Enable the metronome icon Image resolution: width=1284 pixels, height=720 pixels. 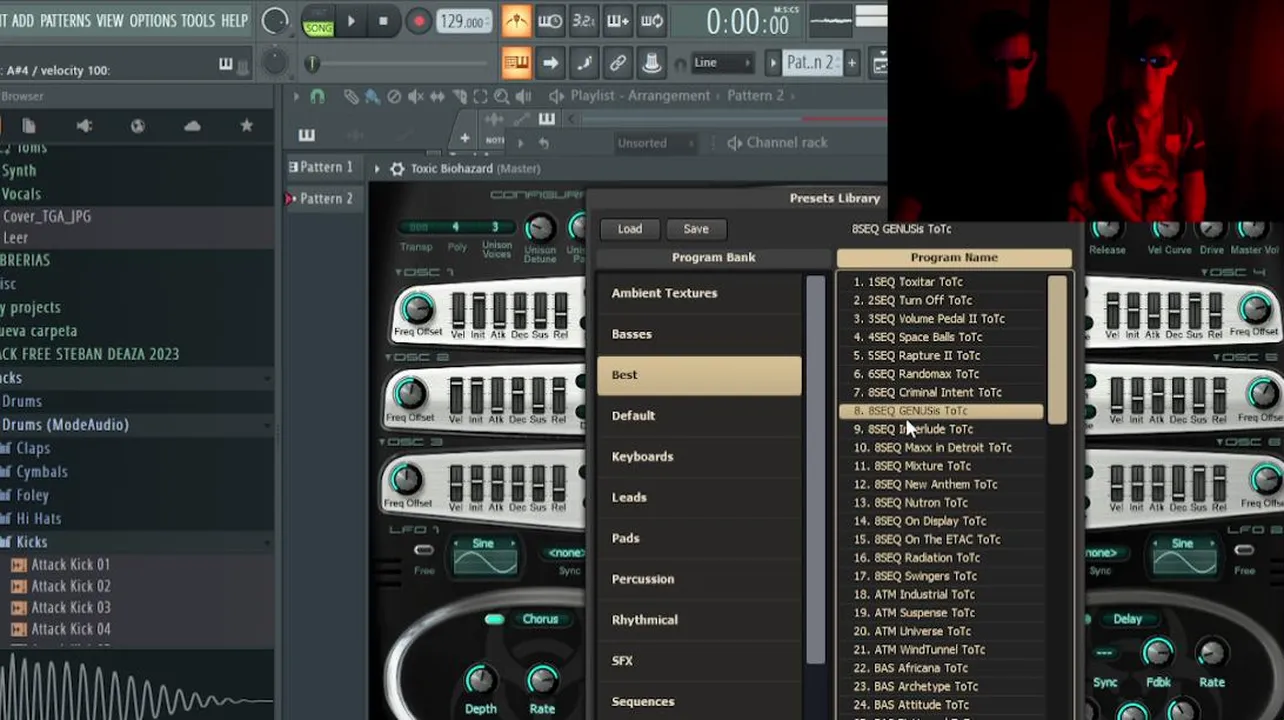click(516, 21)
